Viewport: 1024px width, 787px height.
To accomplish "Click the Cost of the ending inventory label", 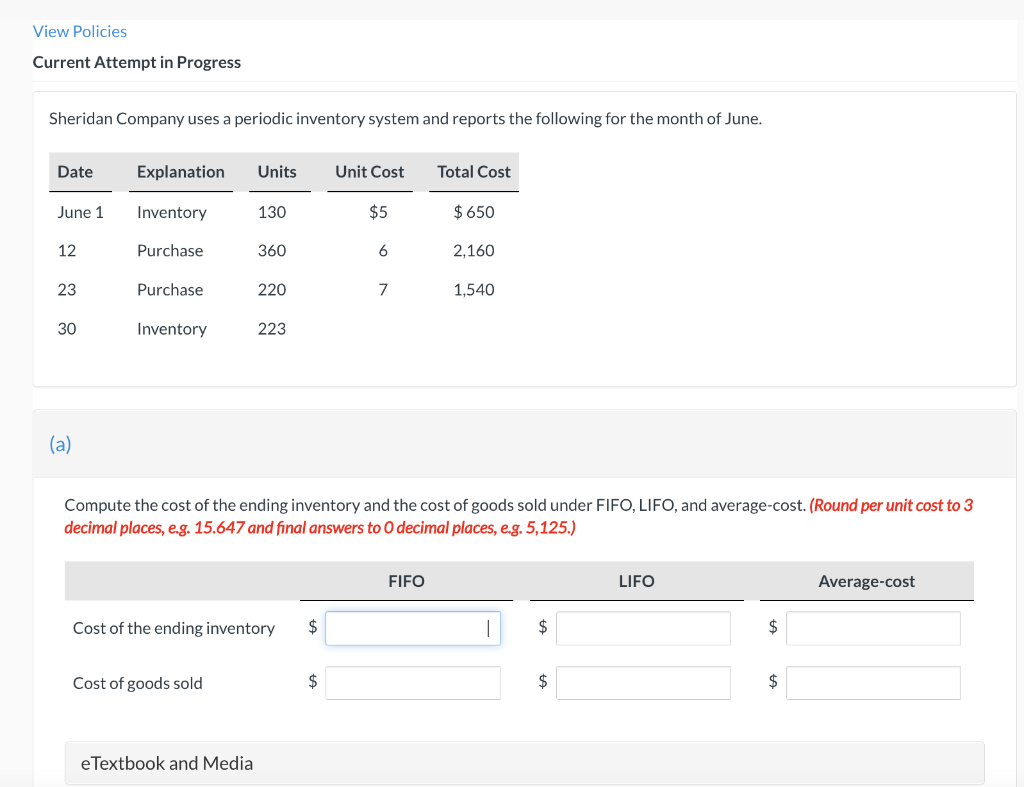I will (174, 628).
